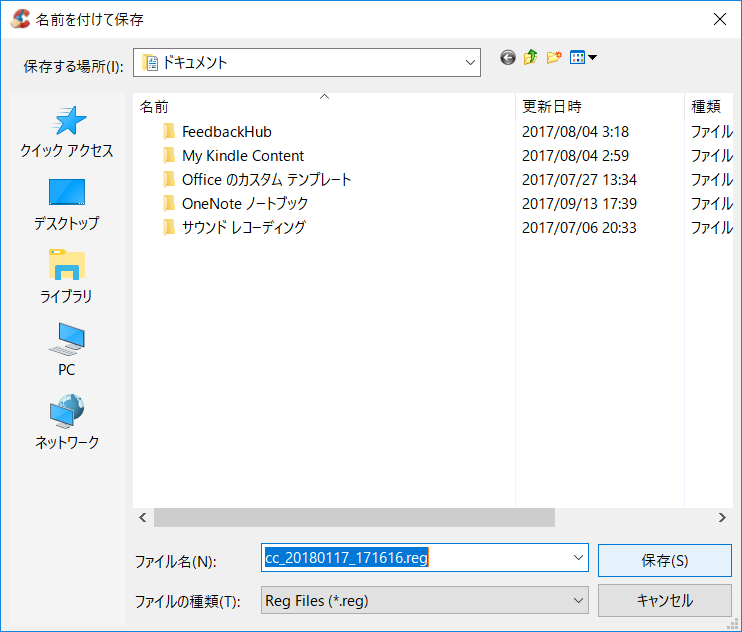The width and height of the screenshot is (742, 632).
Task: Click the scroll left arrow
Action: click(143, 518)
